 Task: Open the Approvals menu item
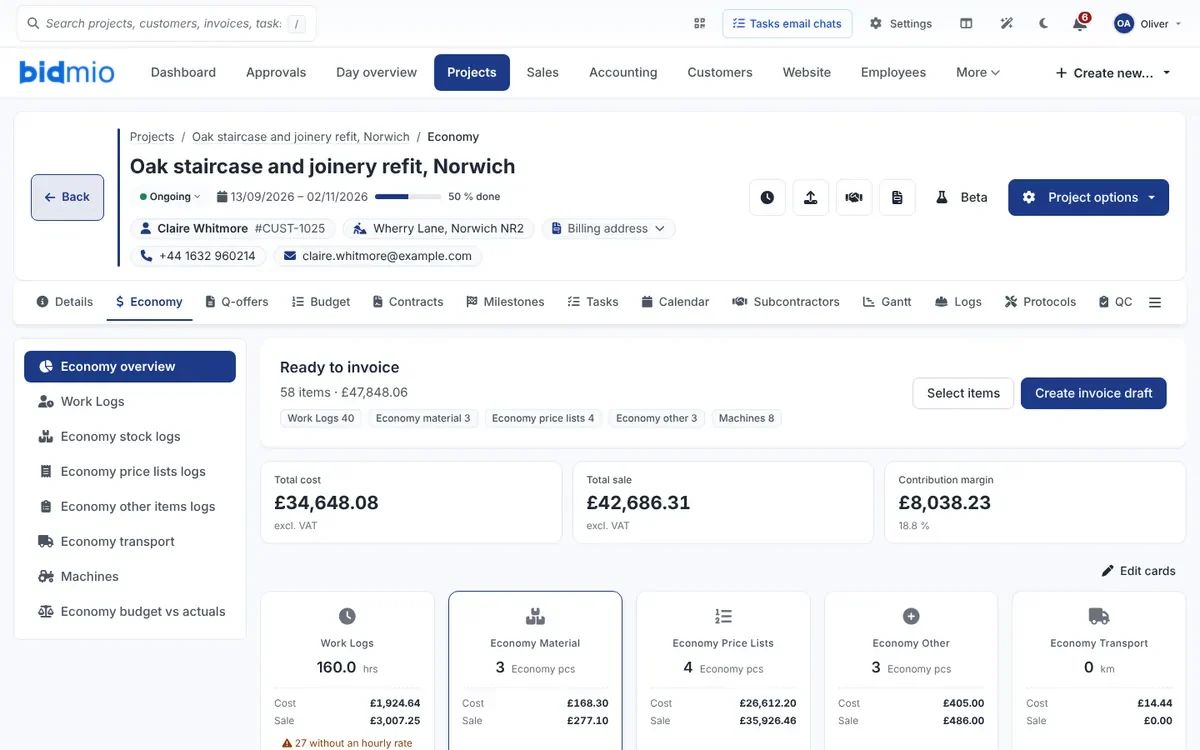tap(276, 72)
